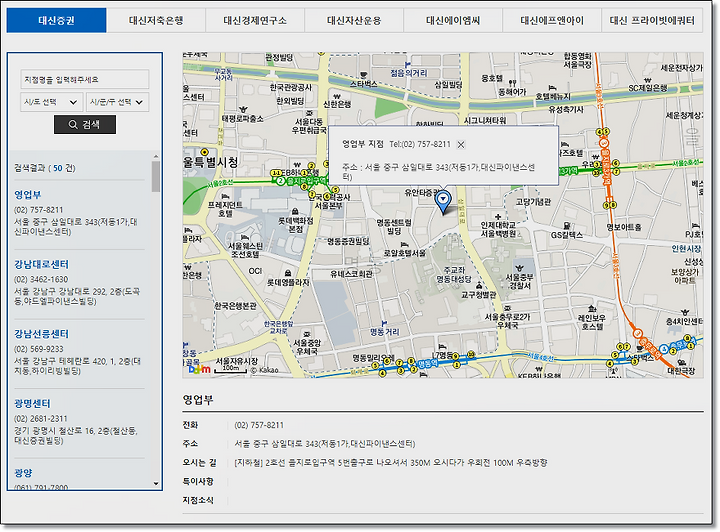This screenshot has height=532, width=720.
Task: Open 강남선릉센터 branch result
Action: 41,334
